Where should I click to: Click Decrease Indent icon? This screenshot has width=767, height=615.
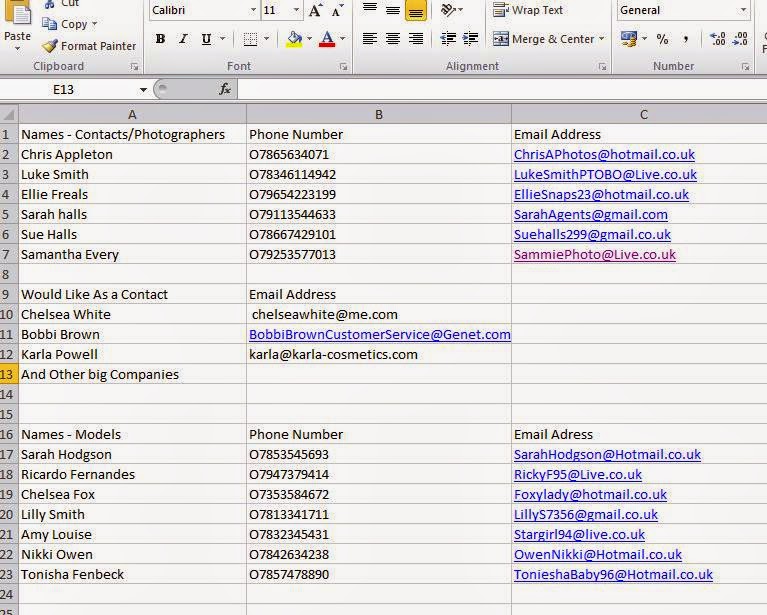click(448, 39)
